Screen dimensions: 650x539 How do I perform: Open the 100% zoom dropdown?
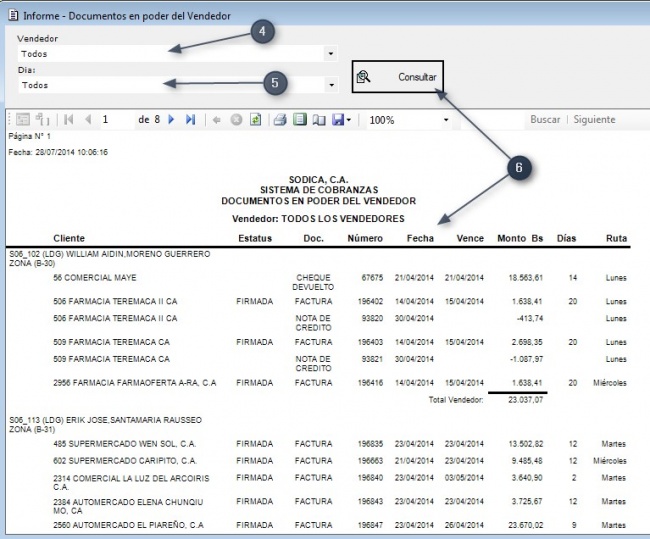click(446, 120)
